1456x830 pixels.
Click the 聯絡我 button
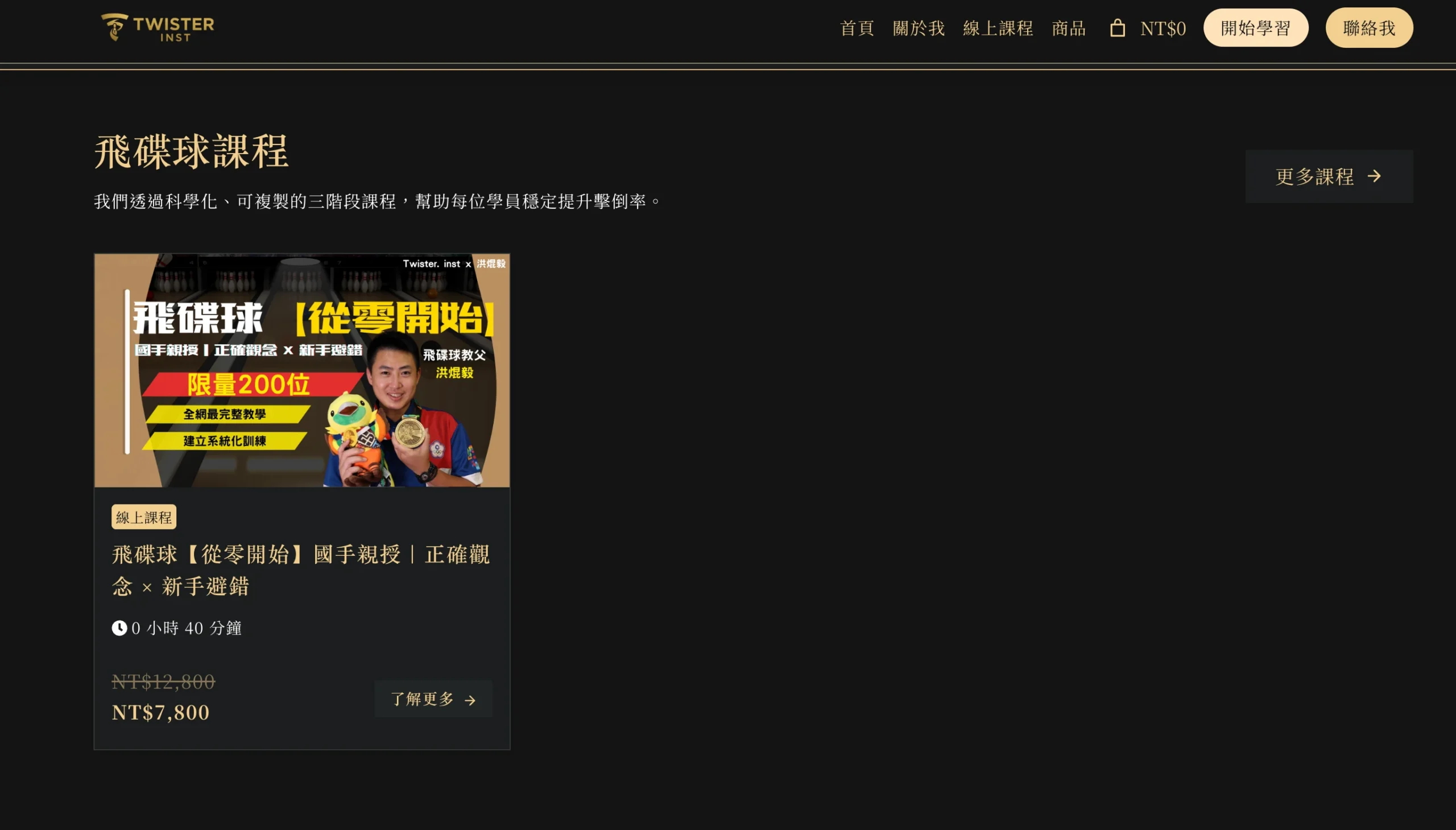coord(1369,27)
